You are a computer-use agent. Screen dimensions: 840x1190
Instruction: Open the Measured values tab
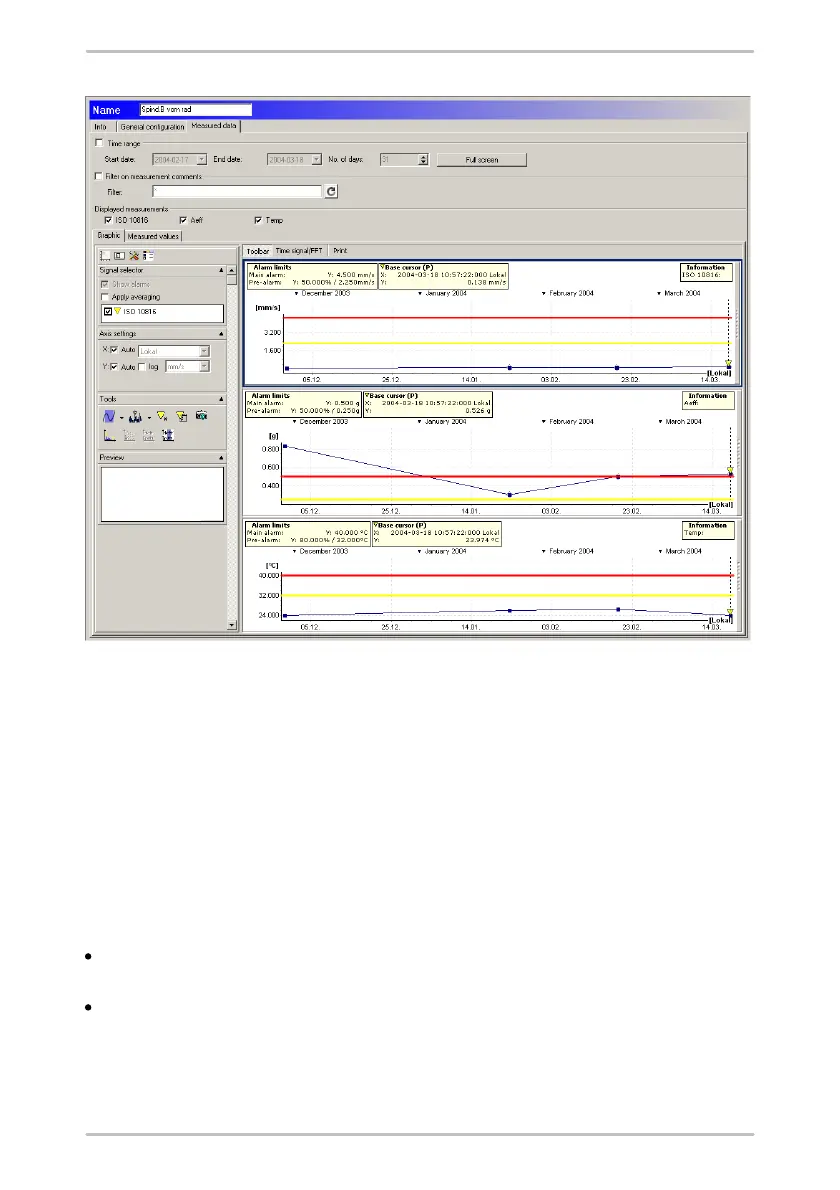point(153,236)
